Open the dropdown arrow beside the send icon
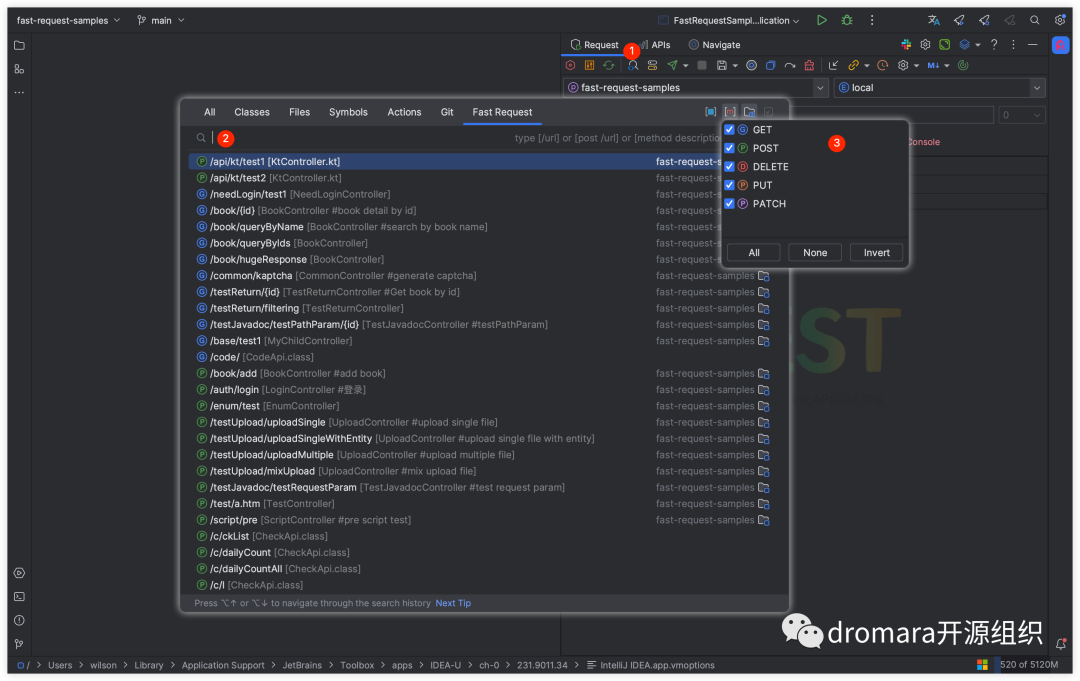 pos(685,66)
